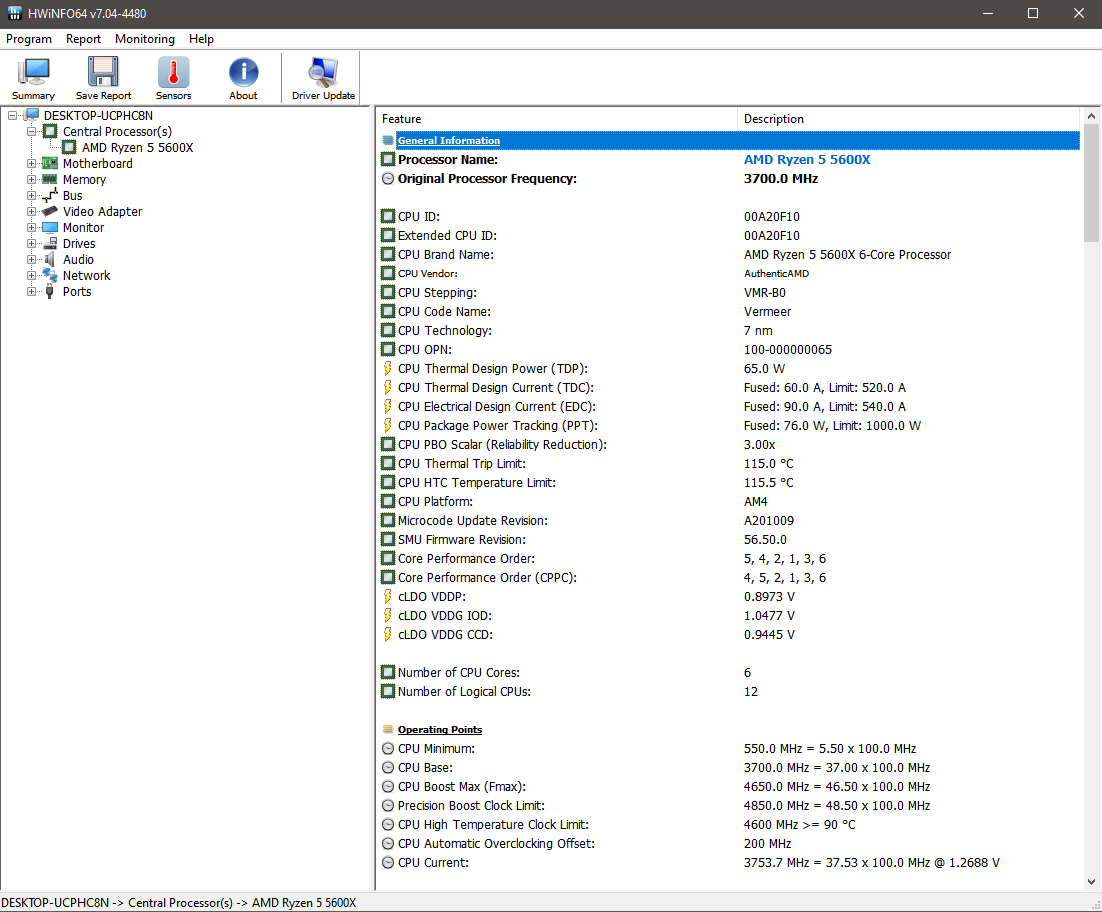
Task: Select the Memory tree item
Action: [84, 180]
